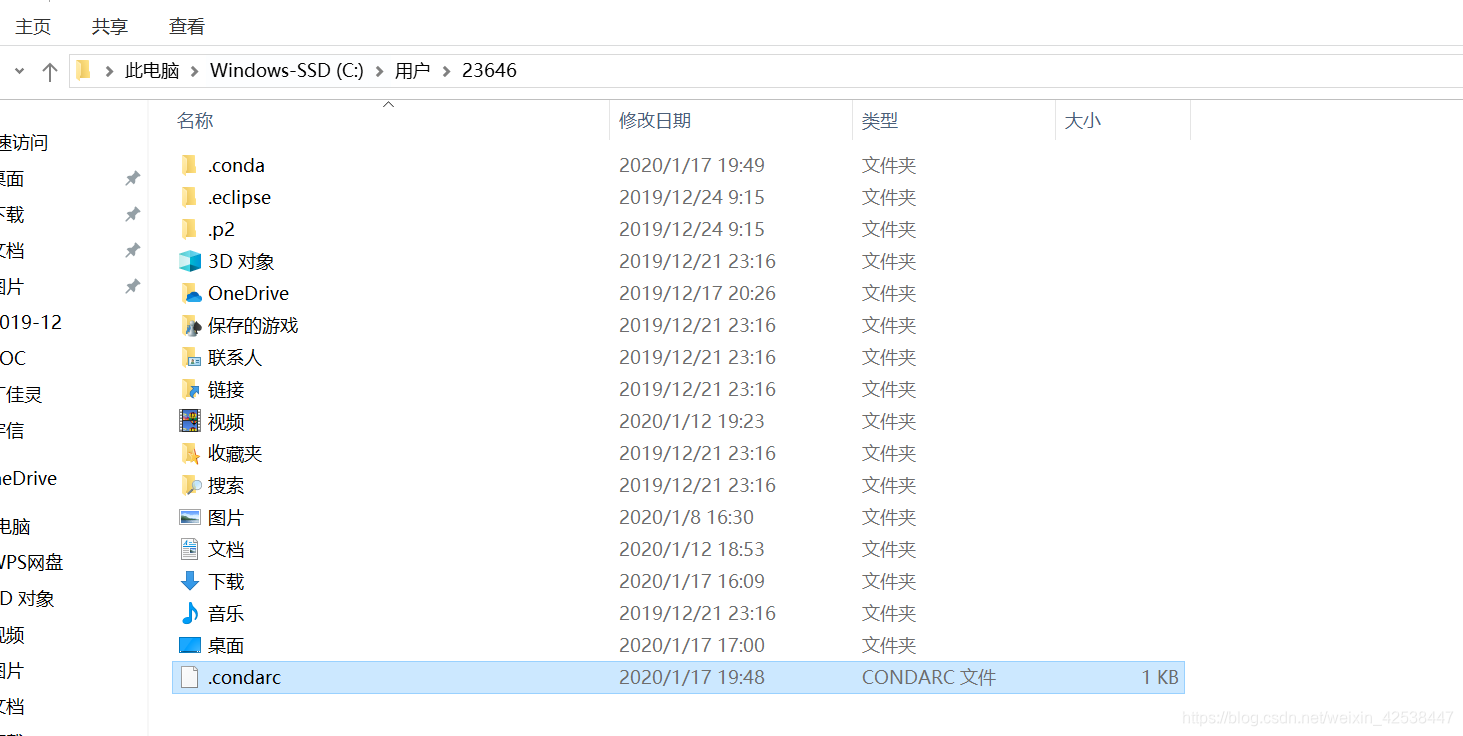Click date 2020/1/17 19:49 cell

692,165
